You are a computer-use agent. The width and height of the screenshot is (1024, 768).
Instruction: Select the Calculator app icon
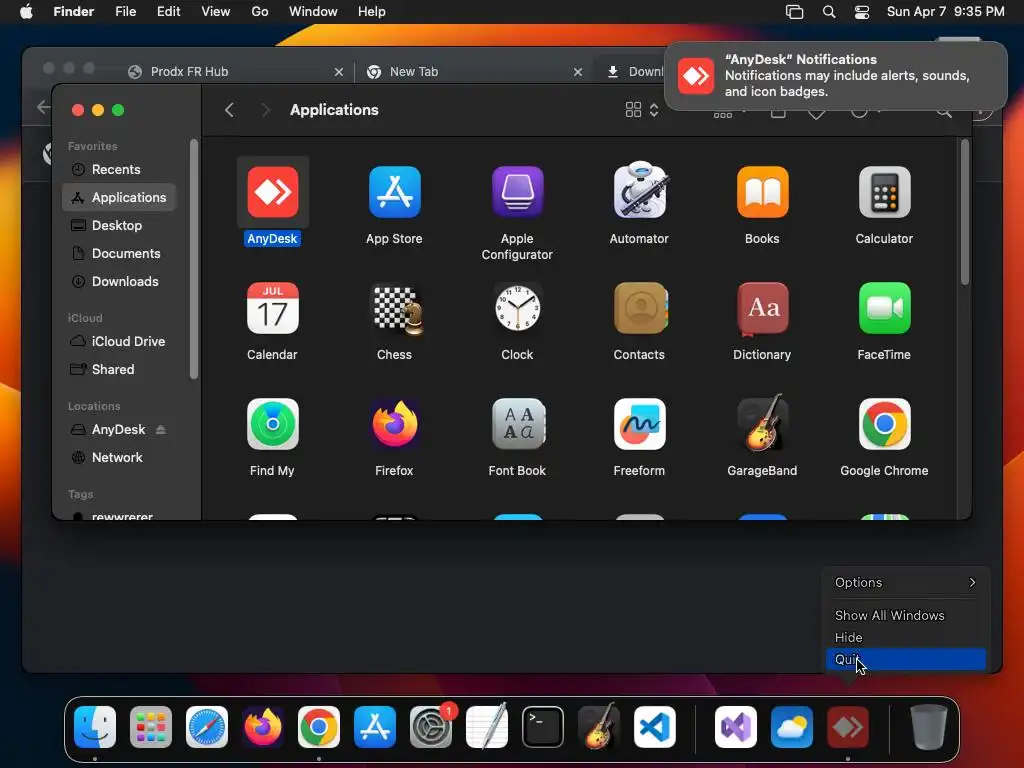point(884,191)
